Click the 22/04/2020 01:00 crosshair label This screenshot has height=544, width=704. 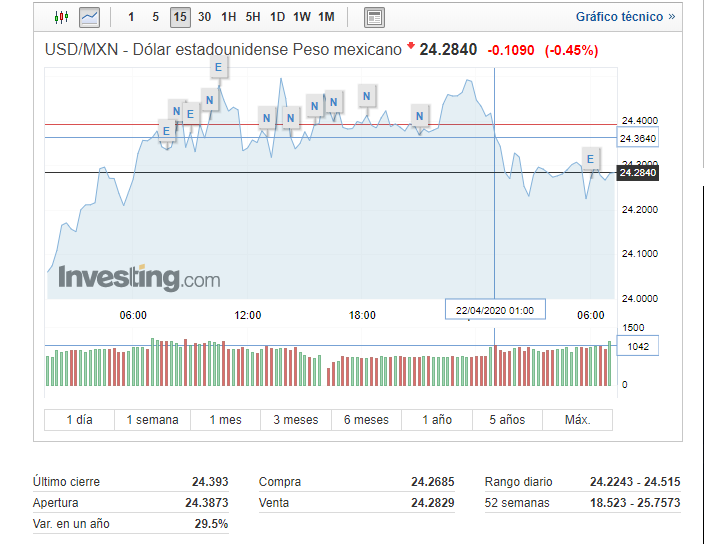click(495, 310)
